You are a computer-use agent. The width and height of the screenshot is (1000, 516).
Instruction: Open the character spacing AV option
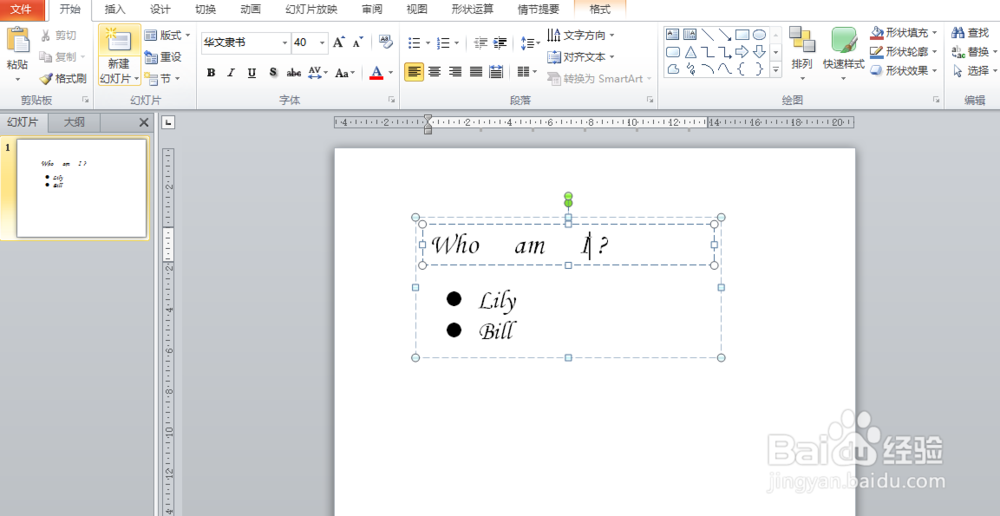point(317,73)
